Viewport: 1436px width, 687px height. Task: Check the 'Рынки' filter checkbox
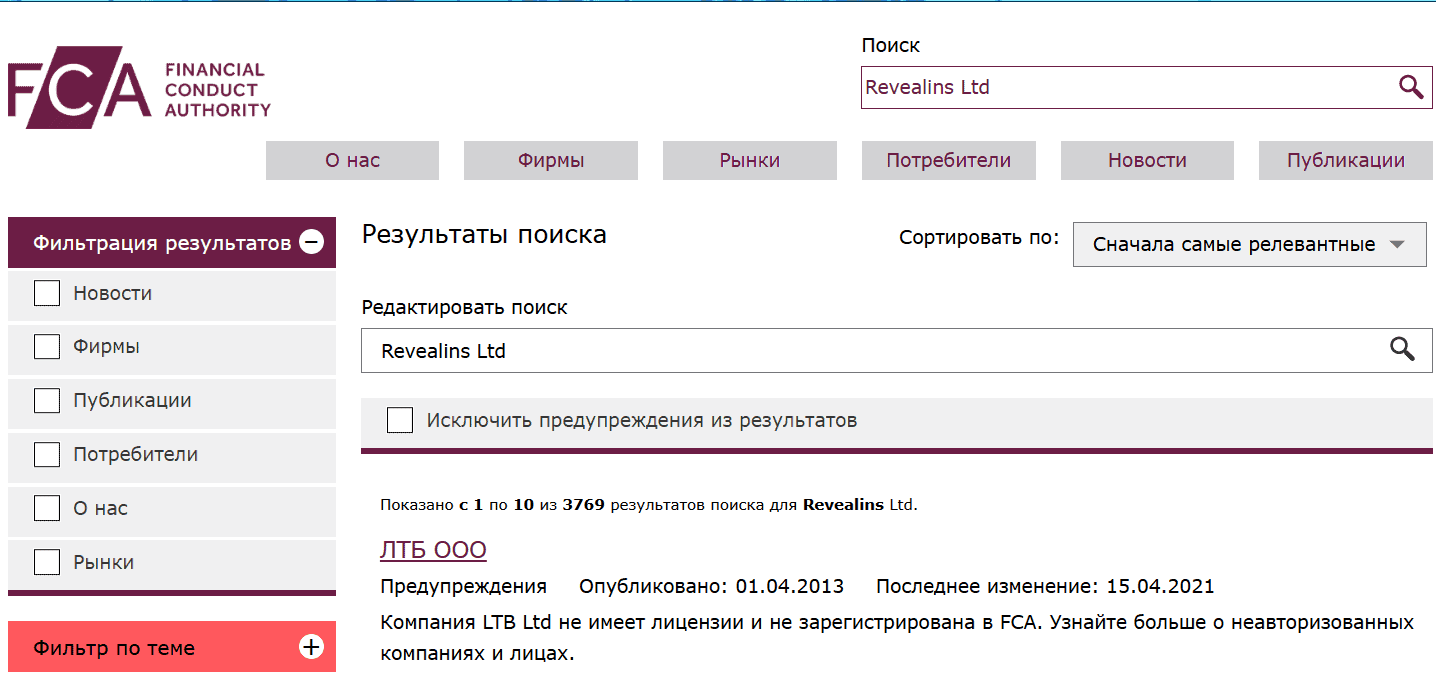point(46,561)
